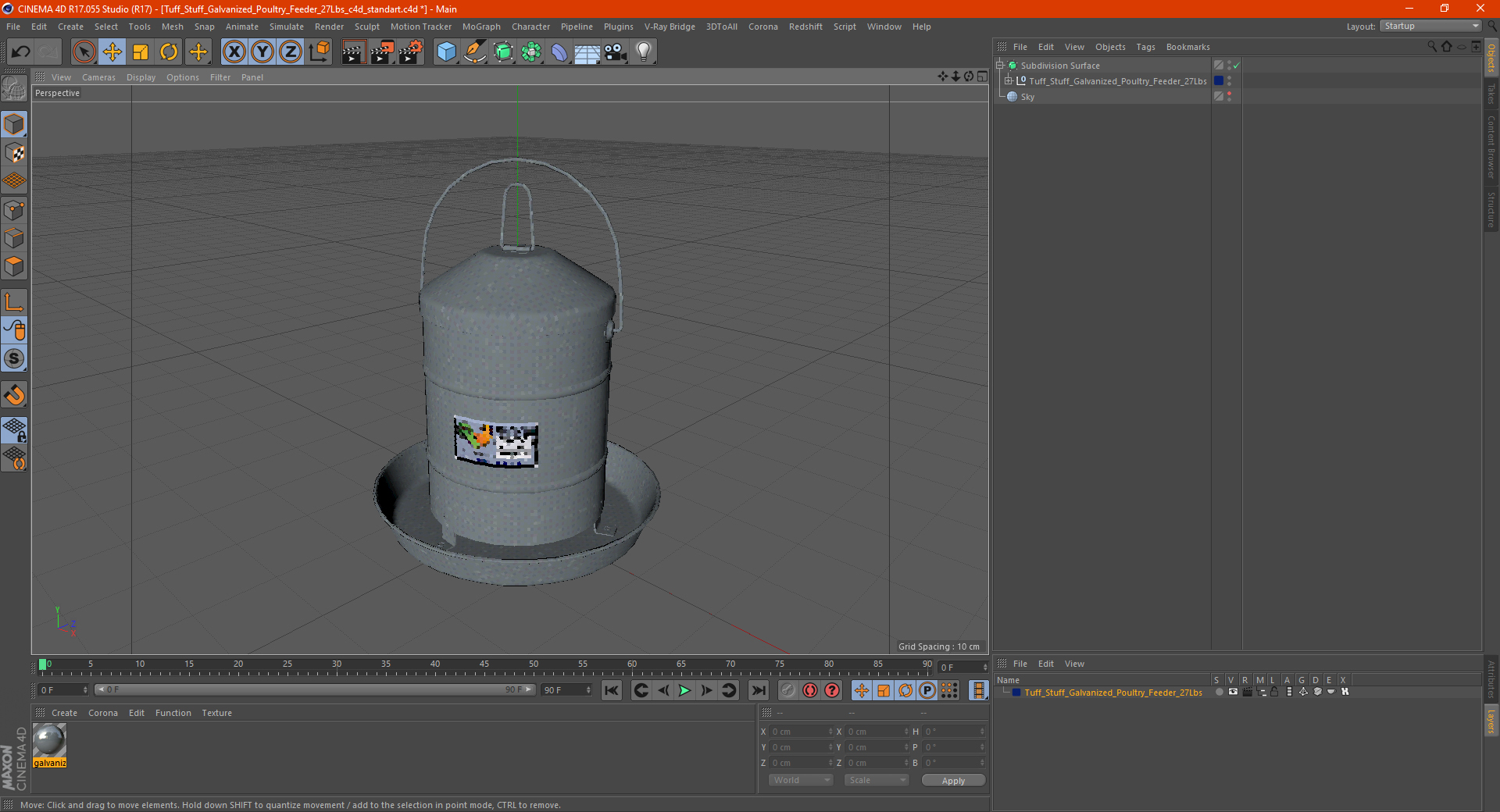
Task: Go to start of animation
Action: coord(612,690)
